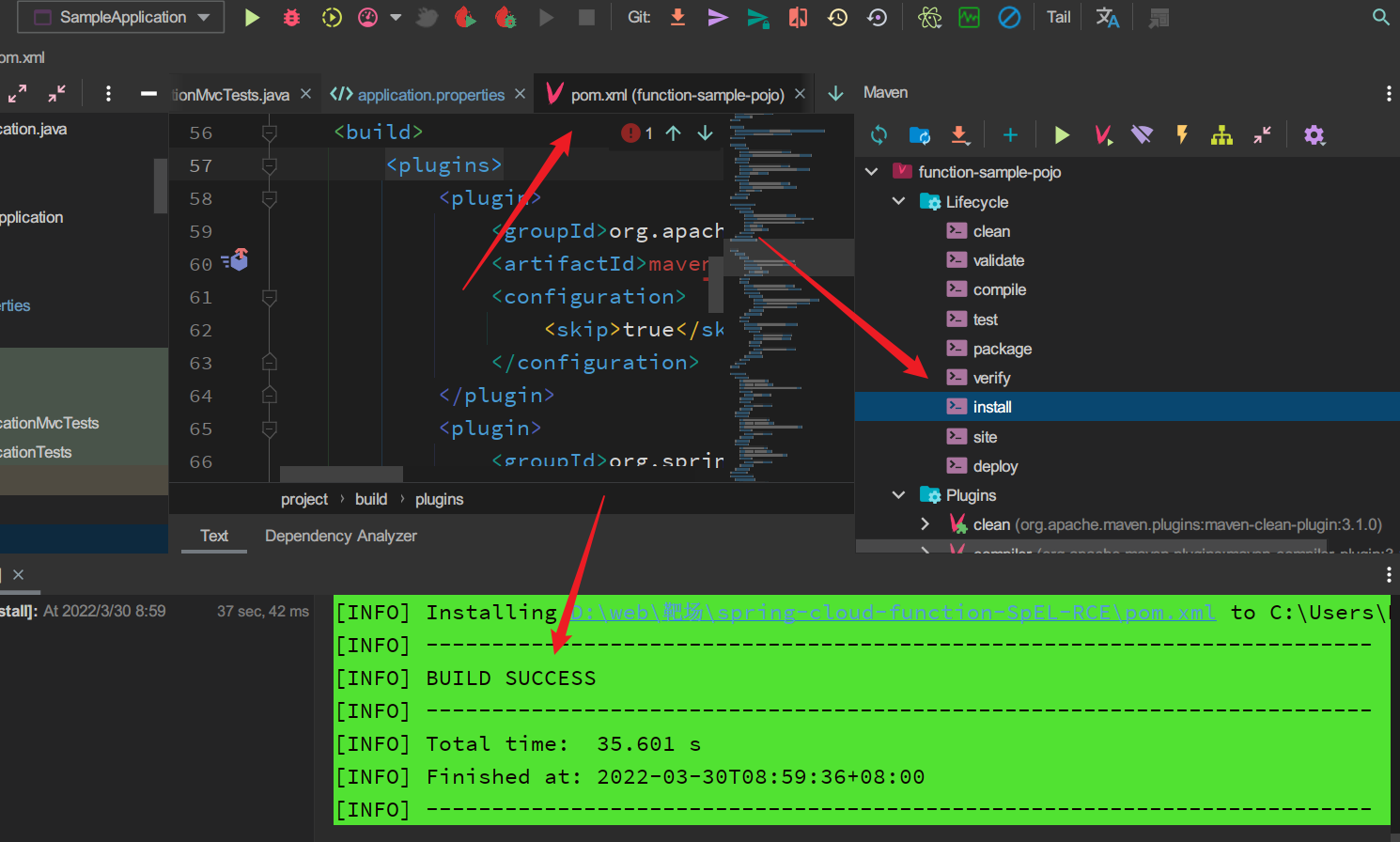Select the Text tab below editor
The height and width of the screenshot is (842, 1400).
point(214,536)
